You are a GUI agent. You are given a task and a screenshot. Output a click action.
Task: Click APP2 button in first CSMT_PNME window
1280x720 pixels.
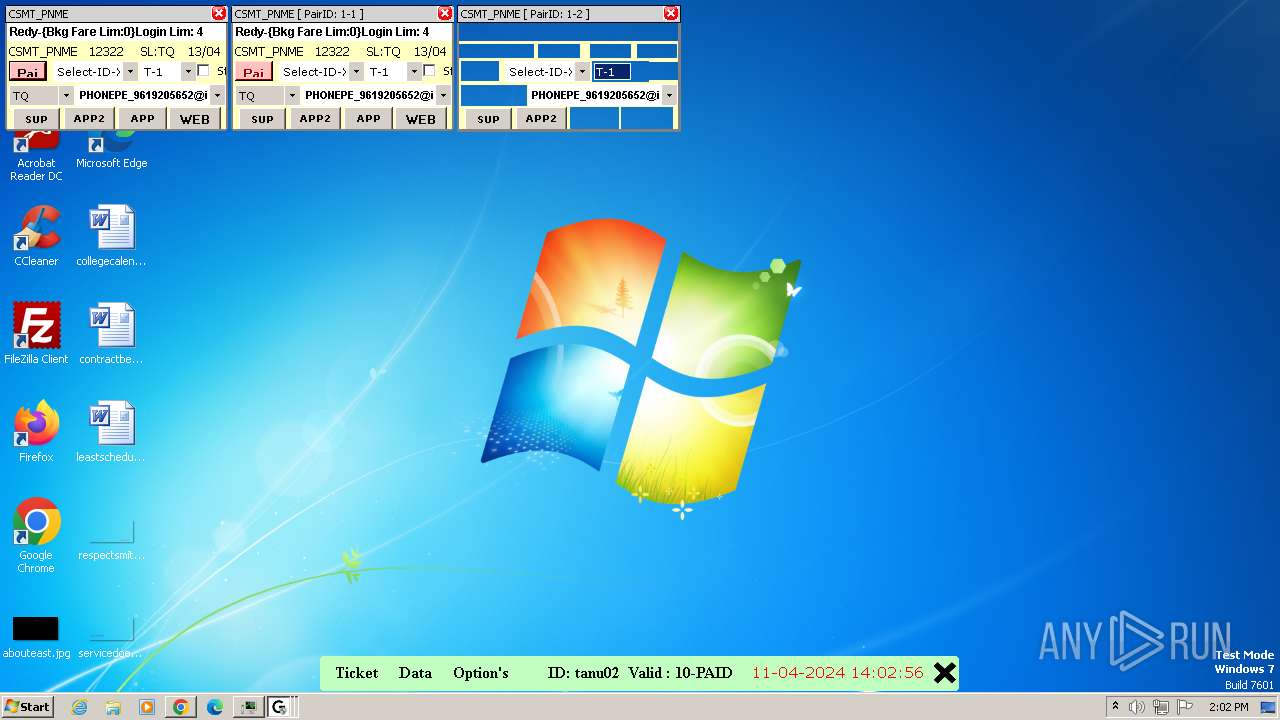pyautogui.click(x=89, y=119)
